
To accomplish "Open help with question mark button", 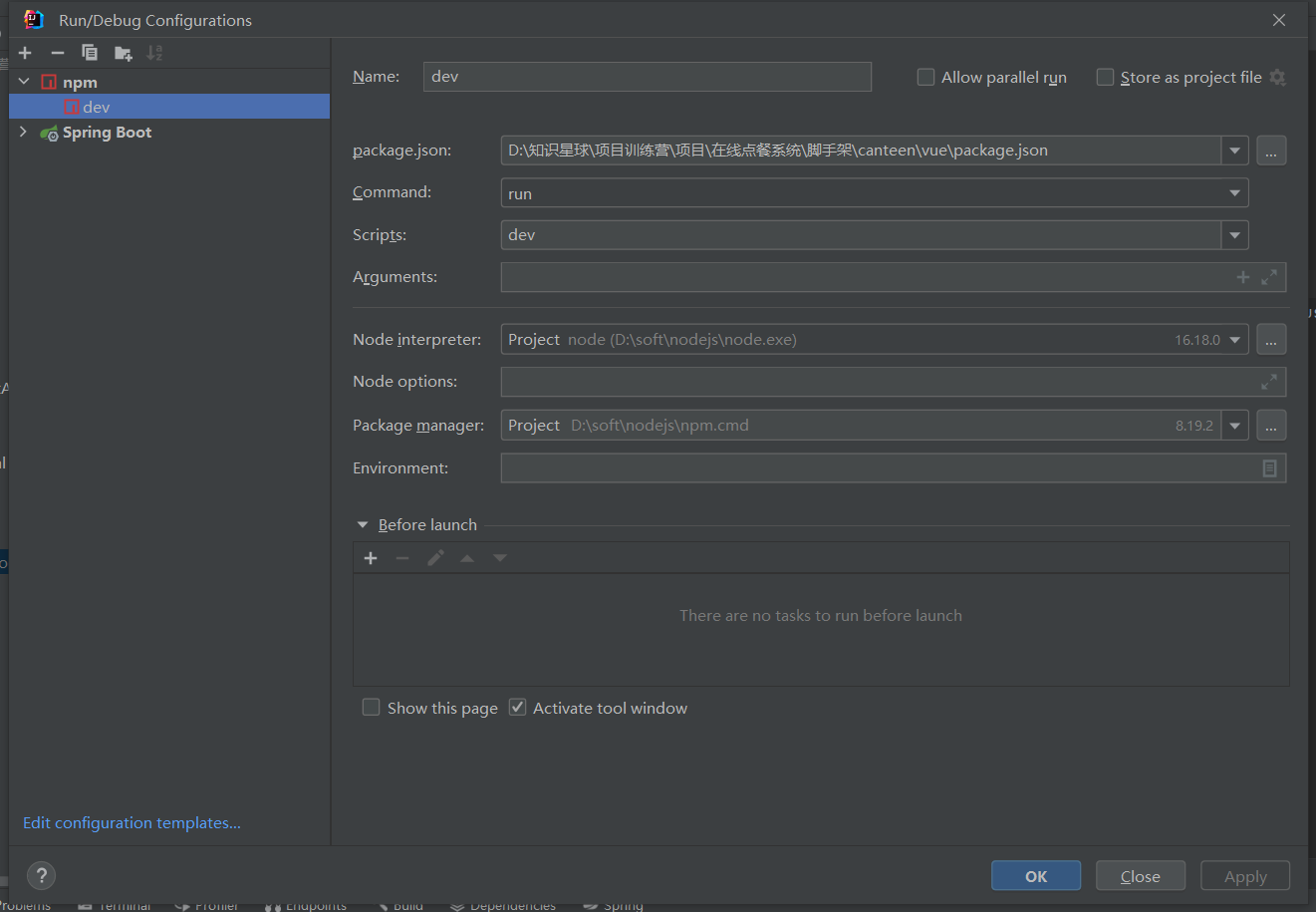I will point(41,876).
